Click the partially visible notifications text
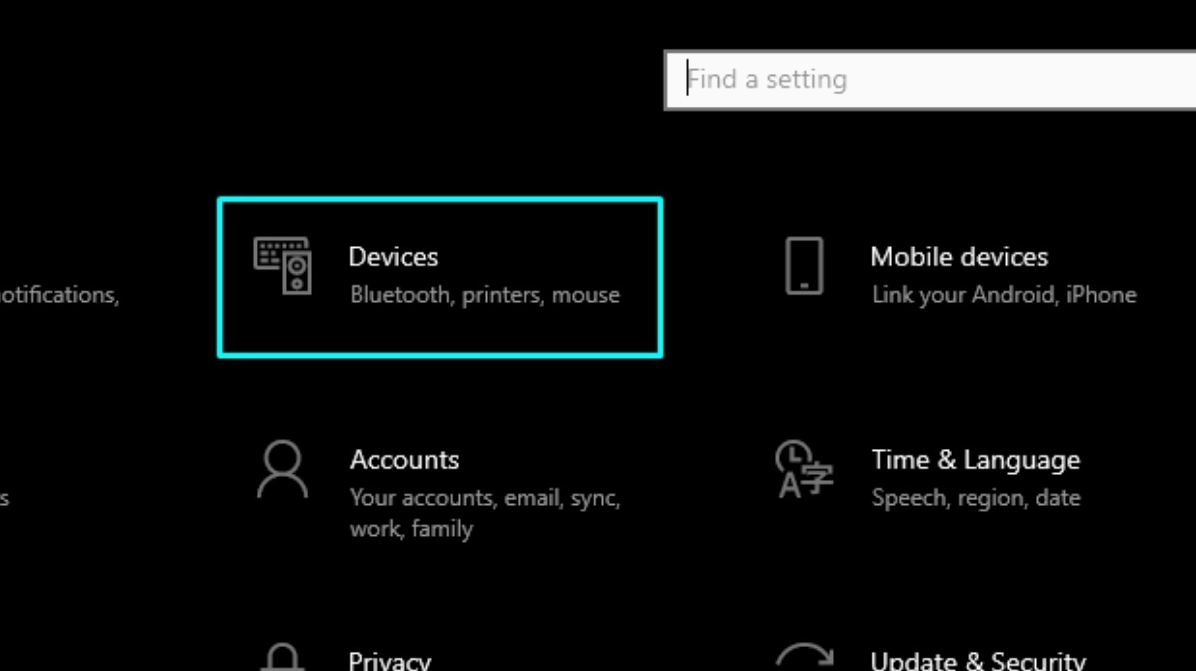The image size is (1196, 671). tap(59, 295)
